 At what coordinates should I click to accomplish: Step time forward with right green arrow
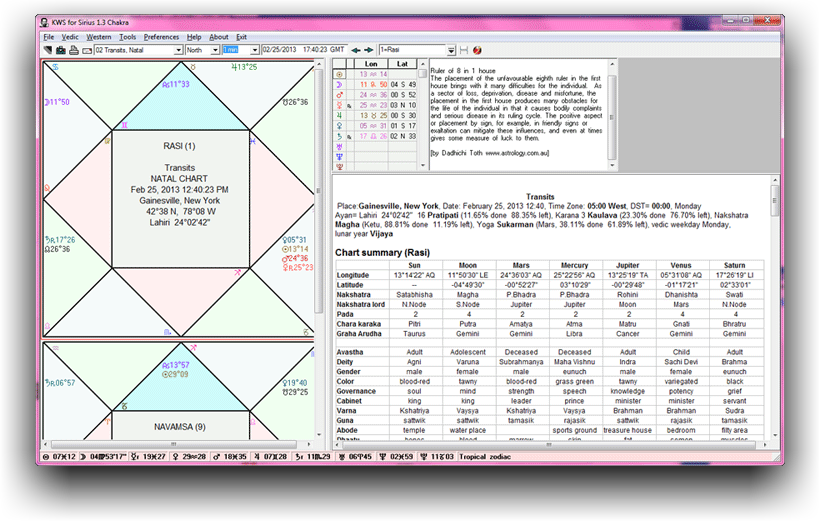370,49
